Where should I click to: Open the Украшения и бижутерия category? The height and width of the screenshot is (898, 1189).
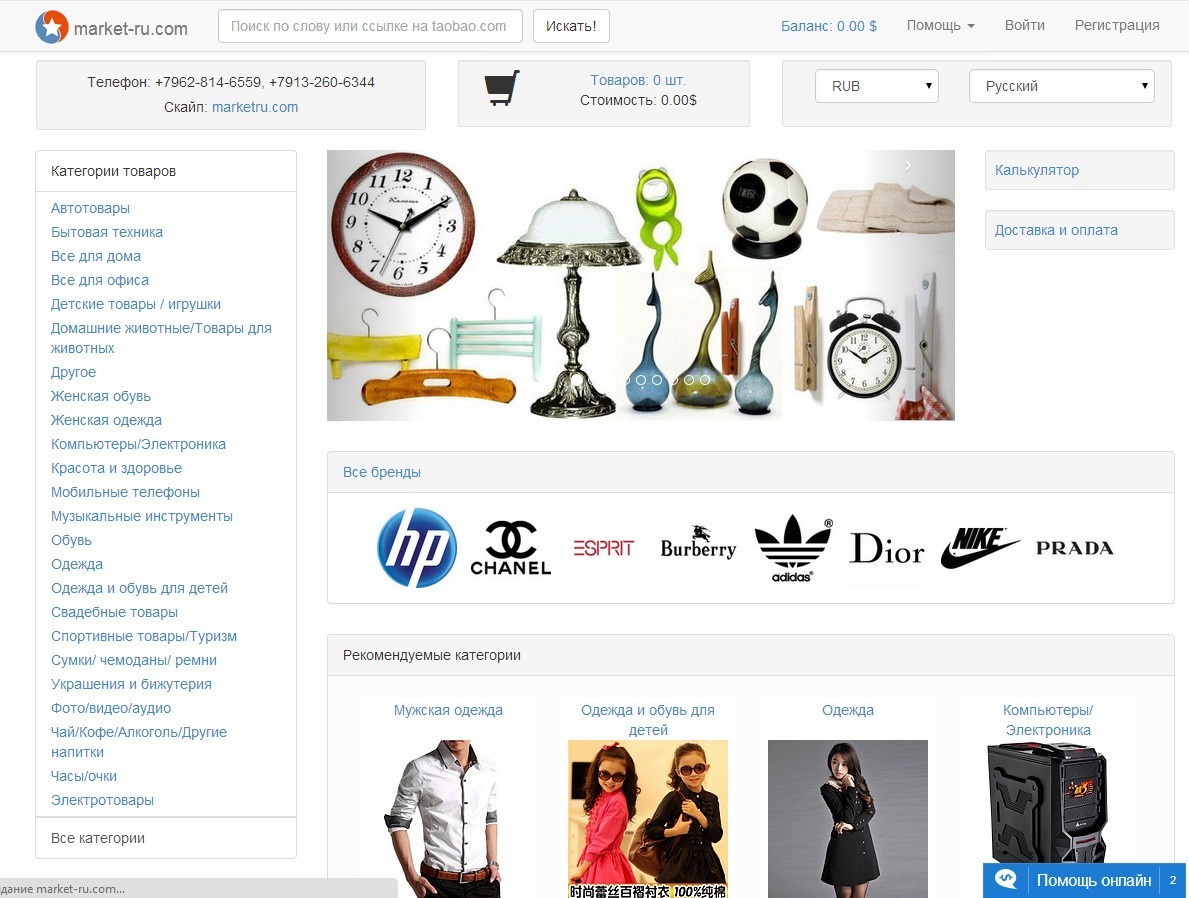pos(131,684)
